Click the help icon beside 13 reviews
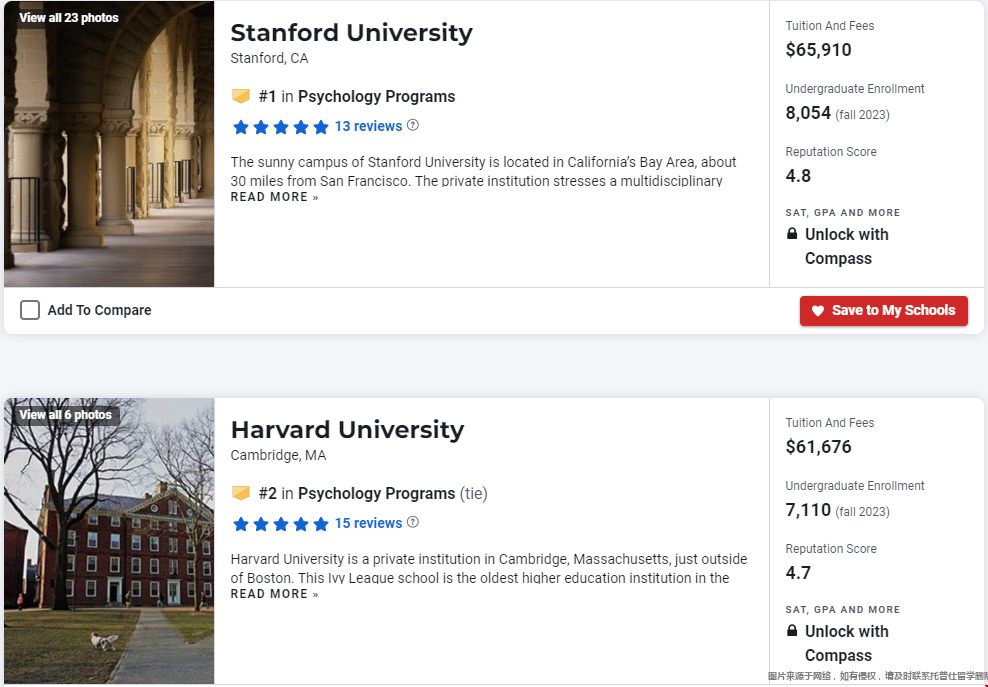Image resolution: width=988 pixels, height=687 pixels. point(413,125)
